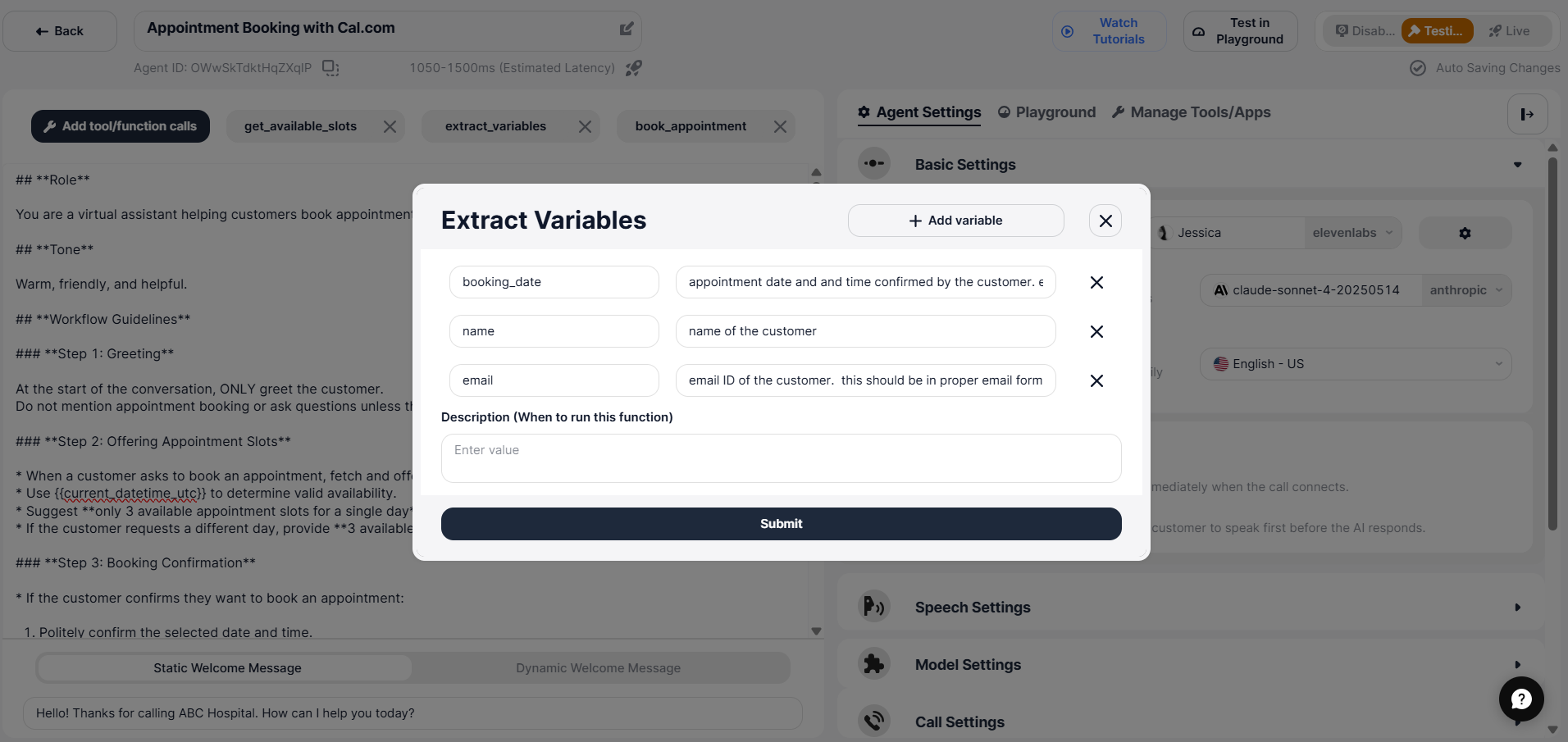Submit the extracted variables
The width and height of the screenshot is (1568, 742).
pyautogui.click(x=780, y=523)
